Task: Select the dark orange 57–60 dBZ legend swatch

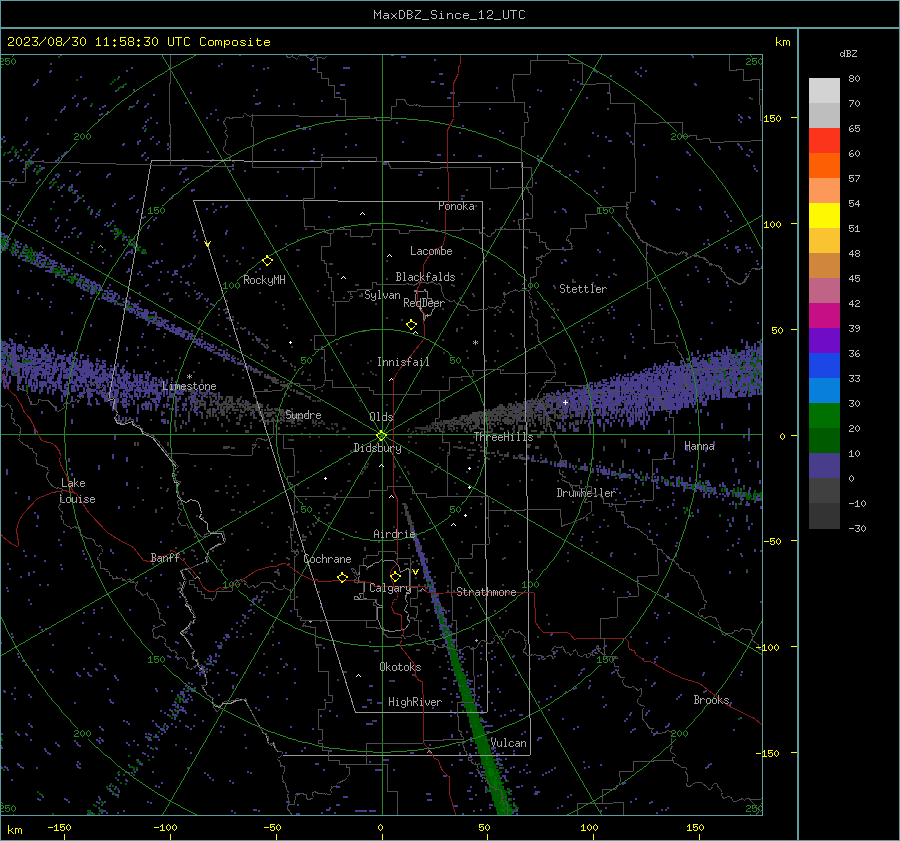Action: pyautogui.click(x=824, y=166)
